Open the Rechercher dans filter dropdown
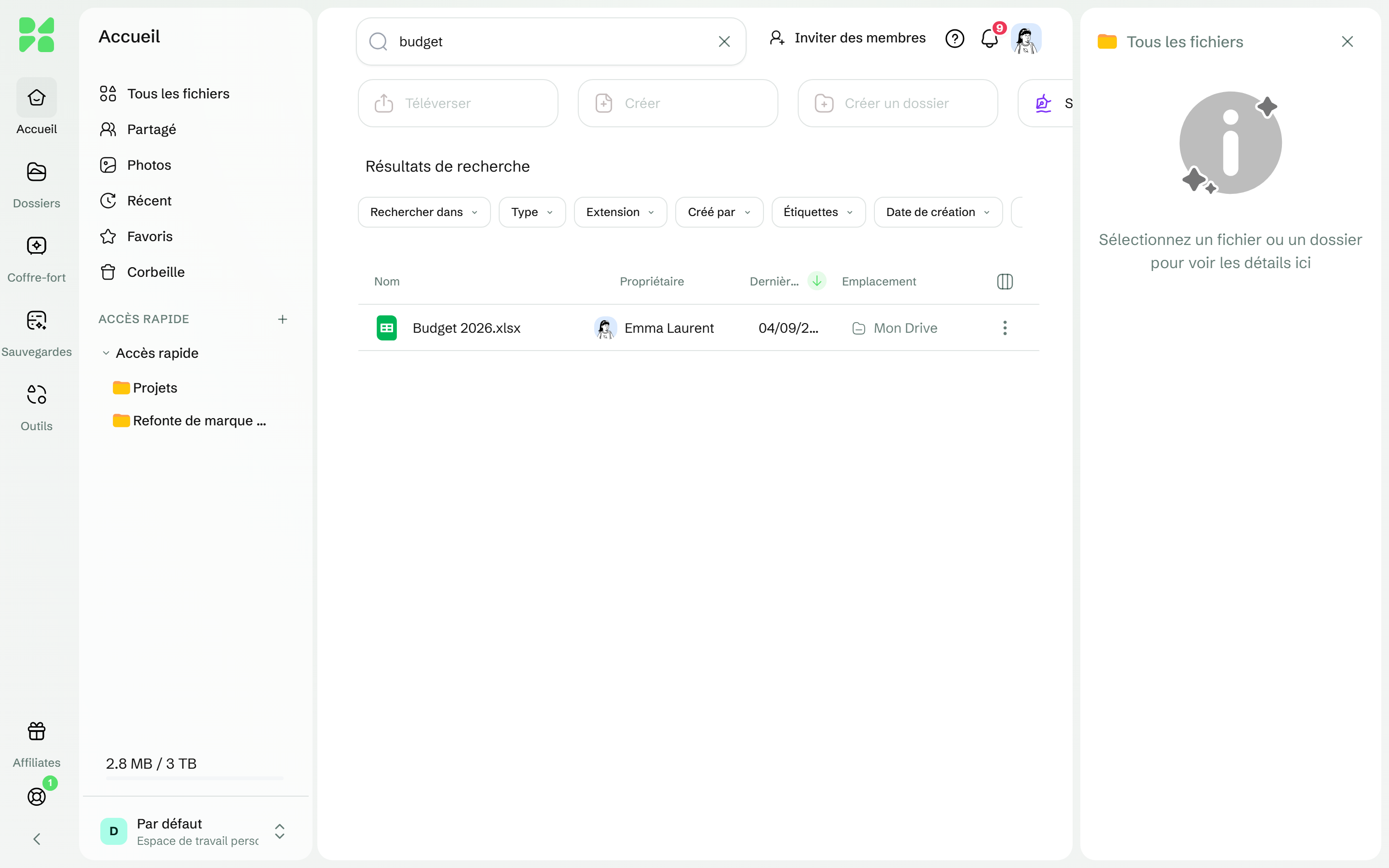Screen dimensions: 1389x868 tap(423, 212)
